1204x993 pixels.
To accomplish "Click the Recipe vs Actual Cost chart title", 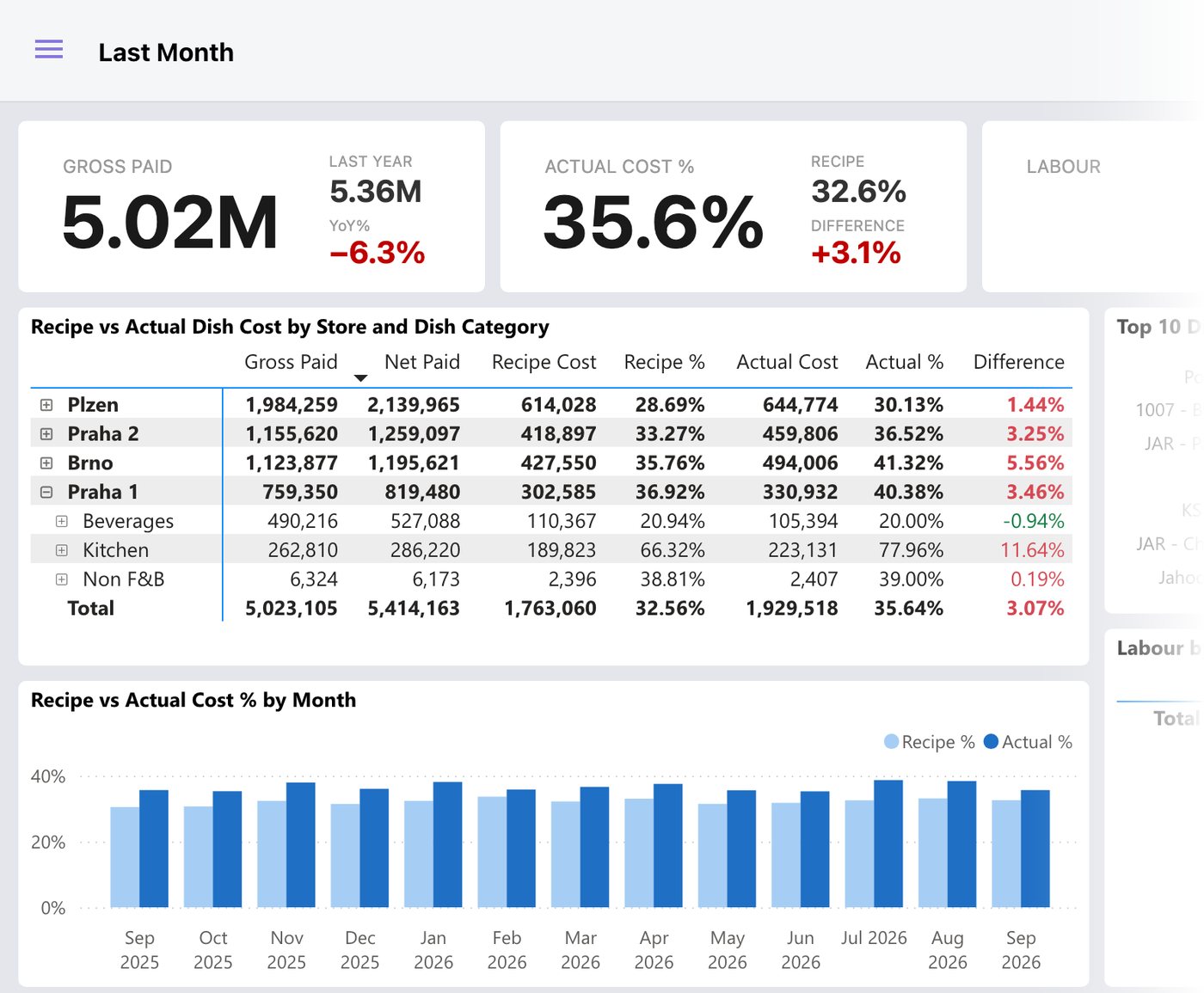I will 193,700.
